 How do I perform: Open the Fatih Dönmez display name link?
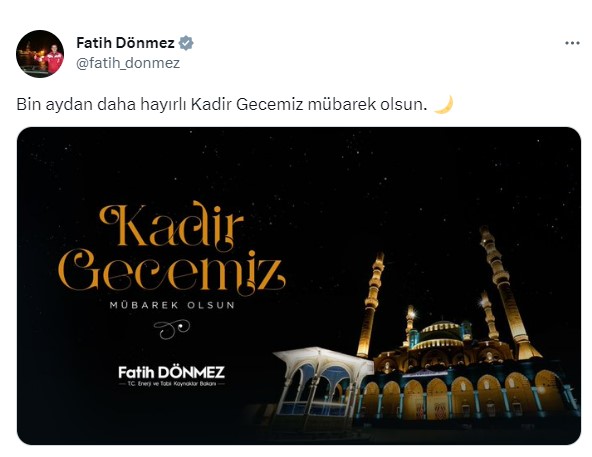point(125,43)
